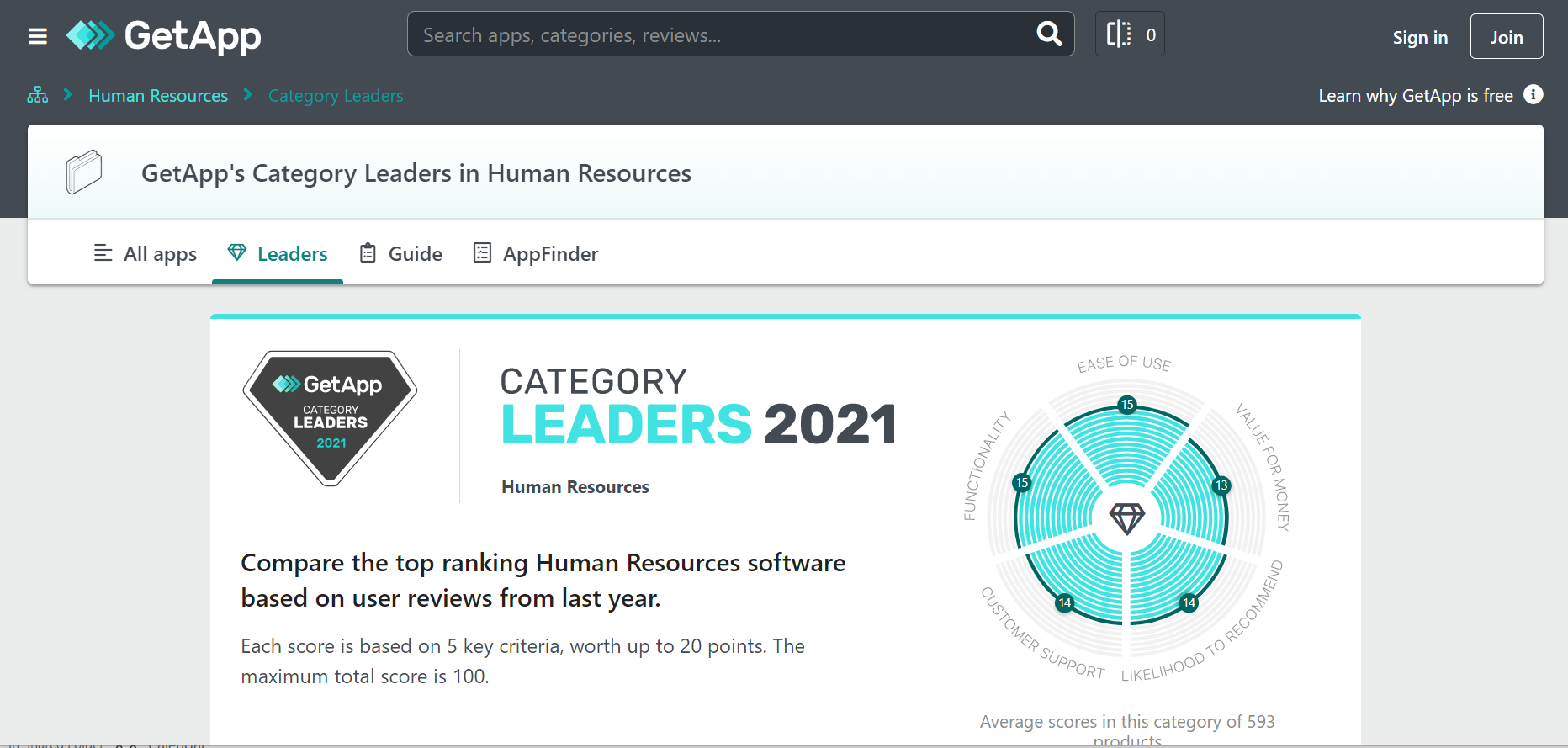Open the app comparison icon
This screenshot has height=748, width=1568.
tap(1119, 34)
